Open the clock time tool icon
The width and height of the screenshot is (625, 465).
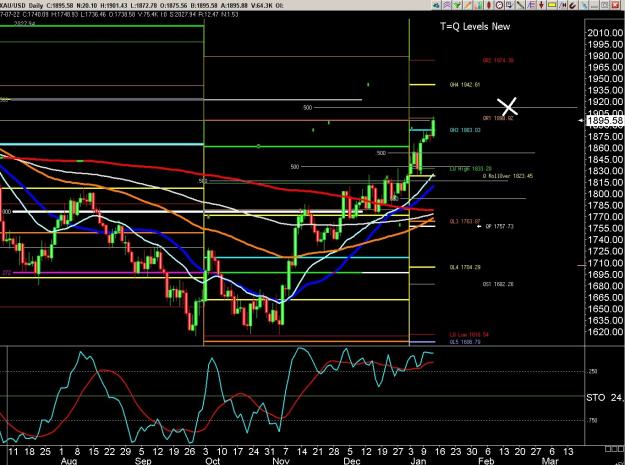[499, 5]
